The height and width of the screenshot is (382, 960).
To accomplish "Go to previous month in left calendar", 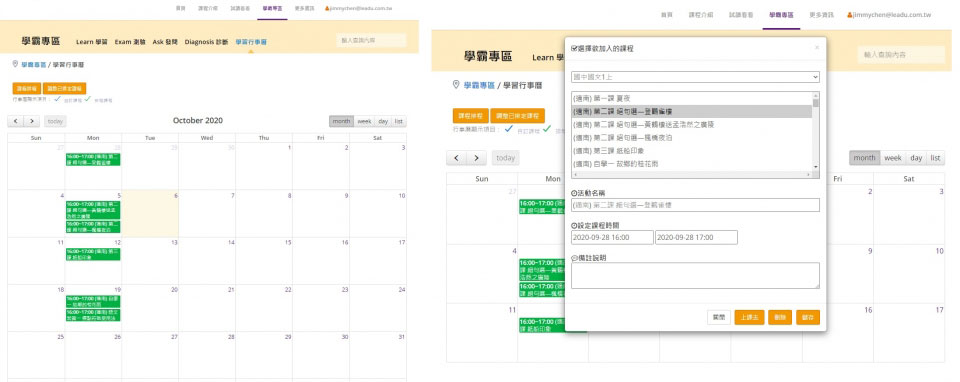I will pyautogui.click(x=16, y=121).
